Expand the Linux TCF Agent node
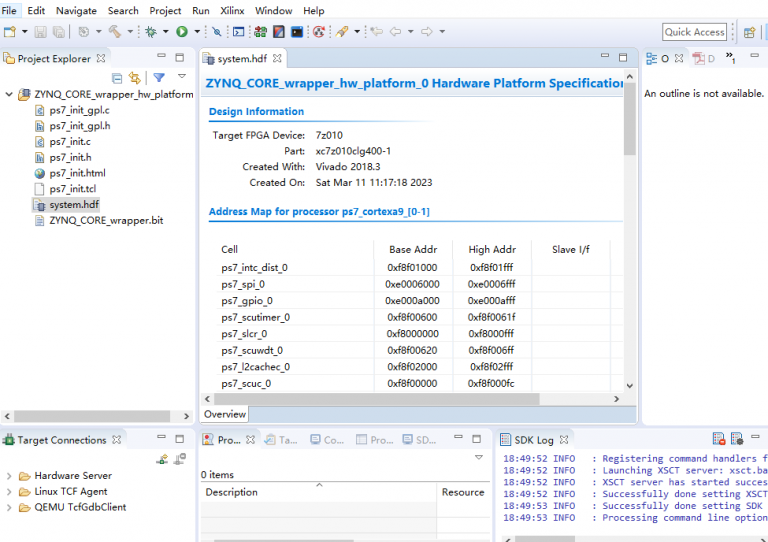This screenshot has width=768, height=542. click(9, 492)
